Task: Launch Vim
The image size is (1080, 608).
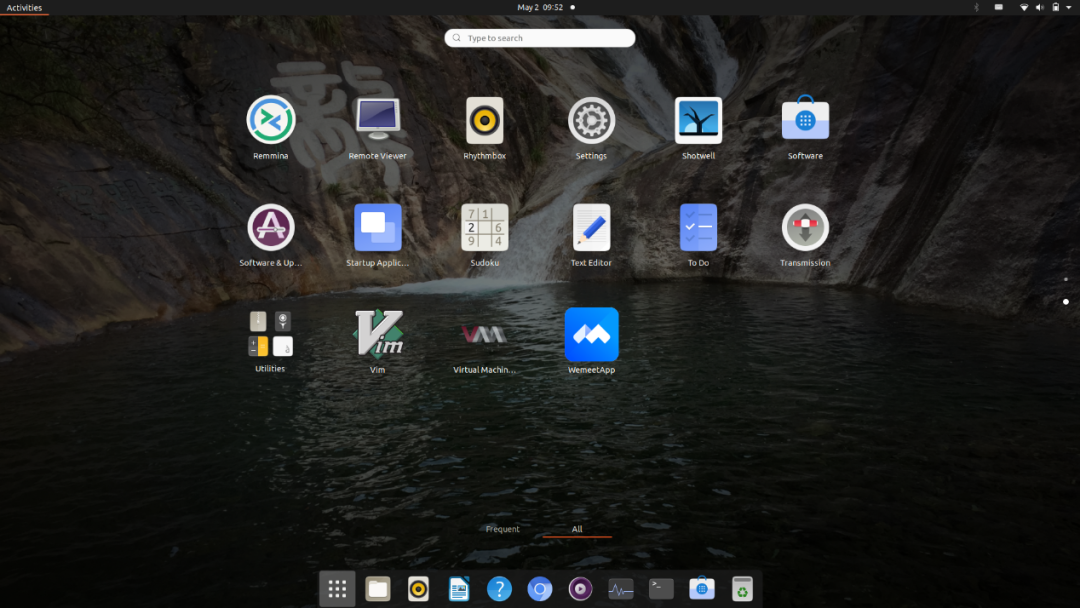Action: point(377,342)
